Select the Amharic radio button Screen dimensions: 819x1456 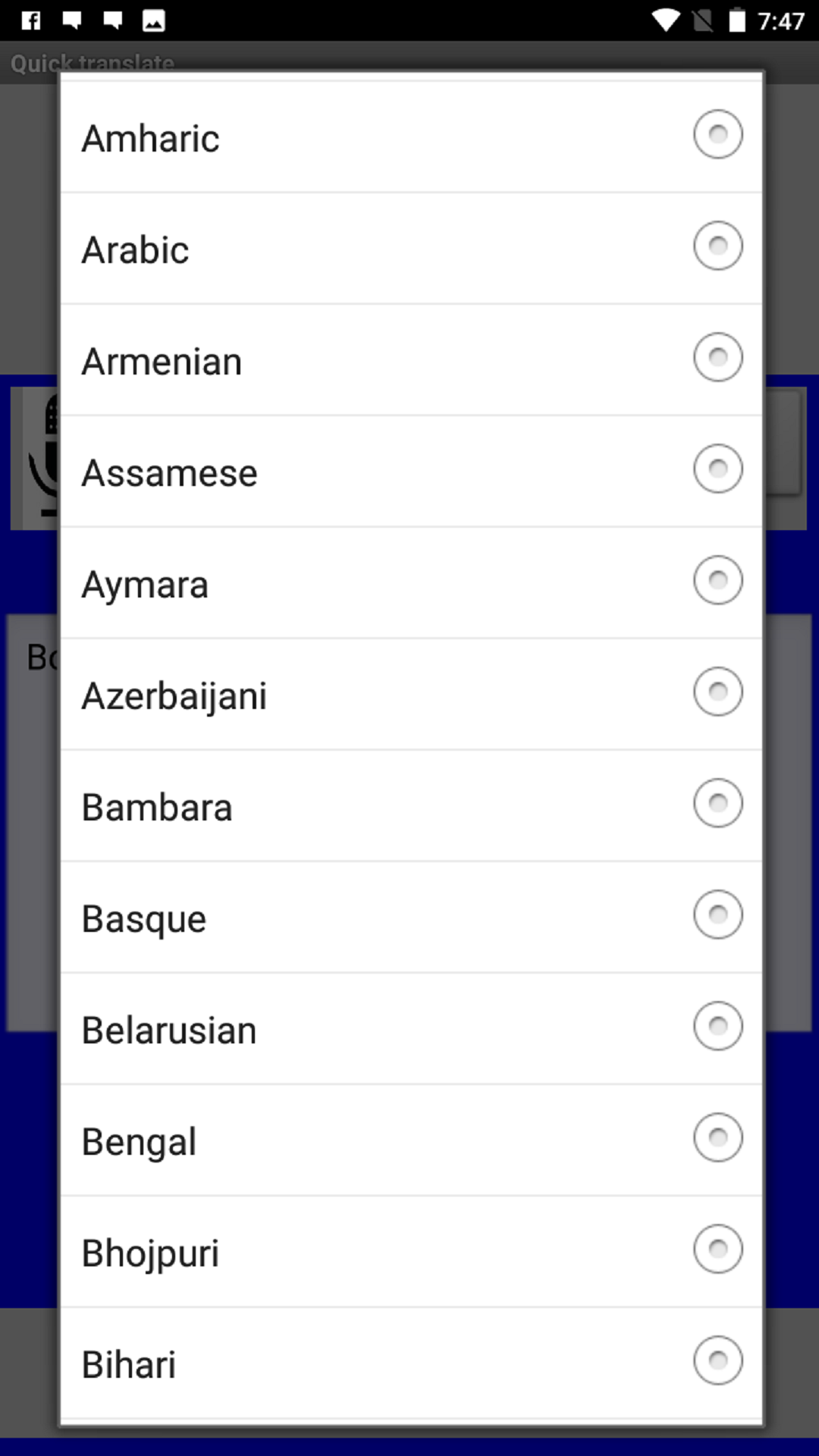point(717,133)
